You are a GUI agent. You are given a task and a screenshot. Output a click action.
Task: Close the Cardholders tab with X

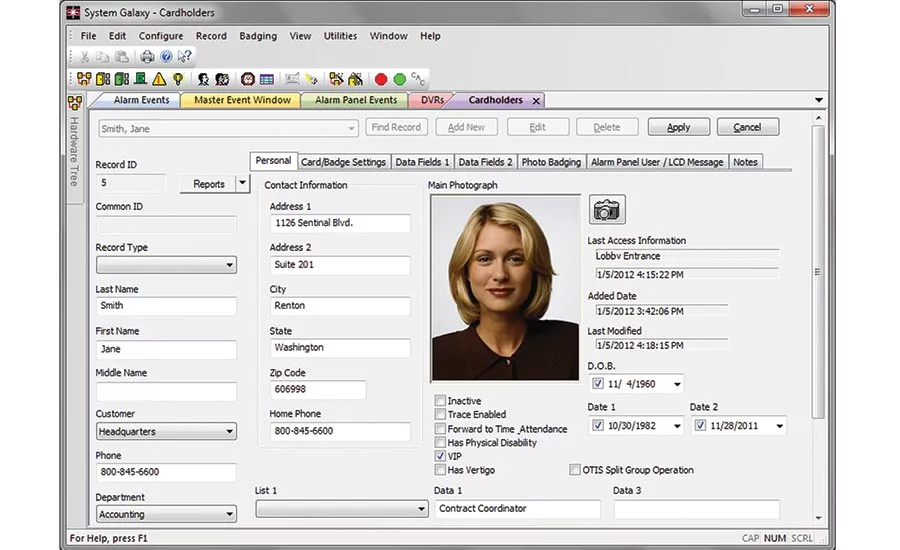point(536,101)
